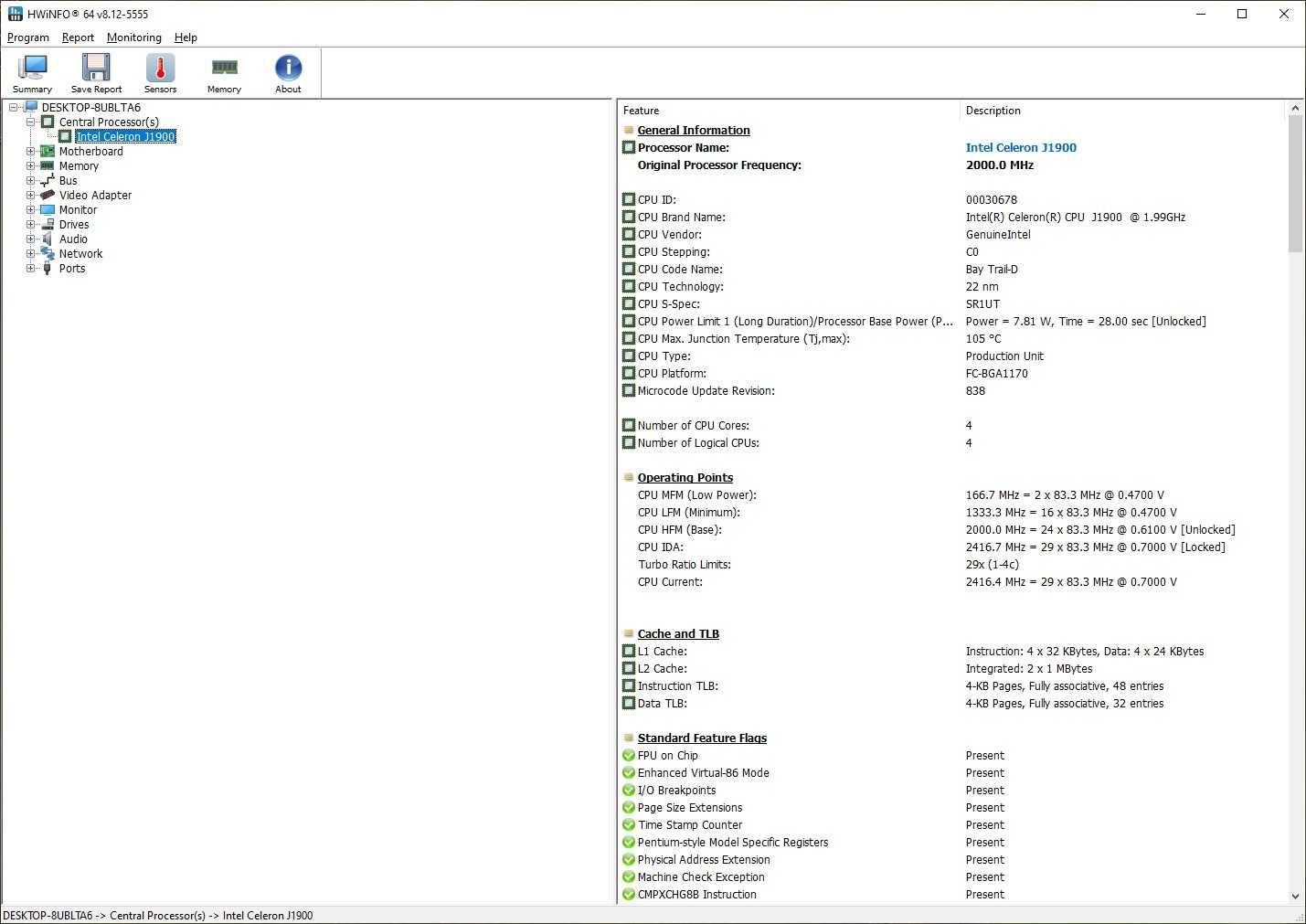Image resolution: width=1306 pixels, height=924 pixels.
Task: Click the Monitor icon in tree
Action: point(48,210)
